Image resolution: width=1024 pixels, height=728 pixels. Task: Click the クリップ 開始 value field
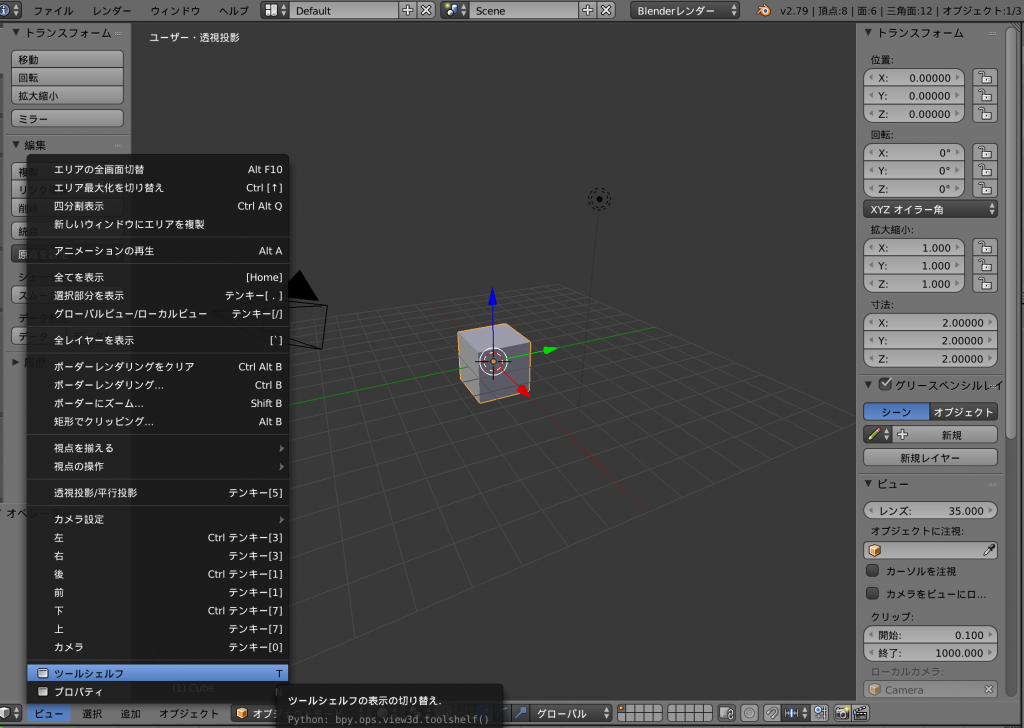tap(930, 635)
